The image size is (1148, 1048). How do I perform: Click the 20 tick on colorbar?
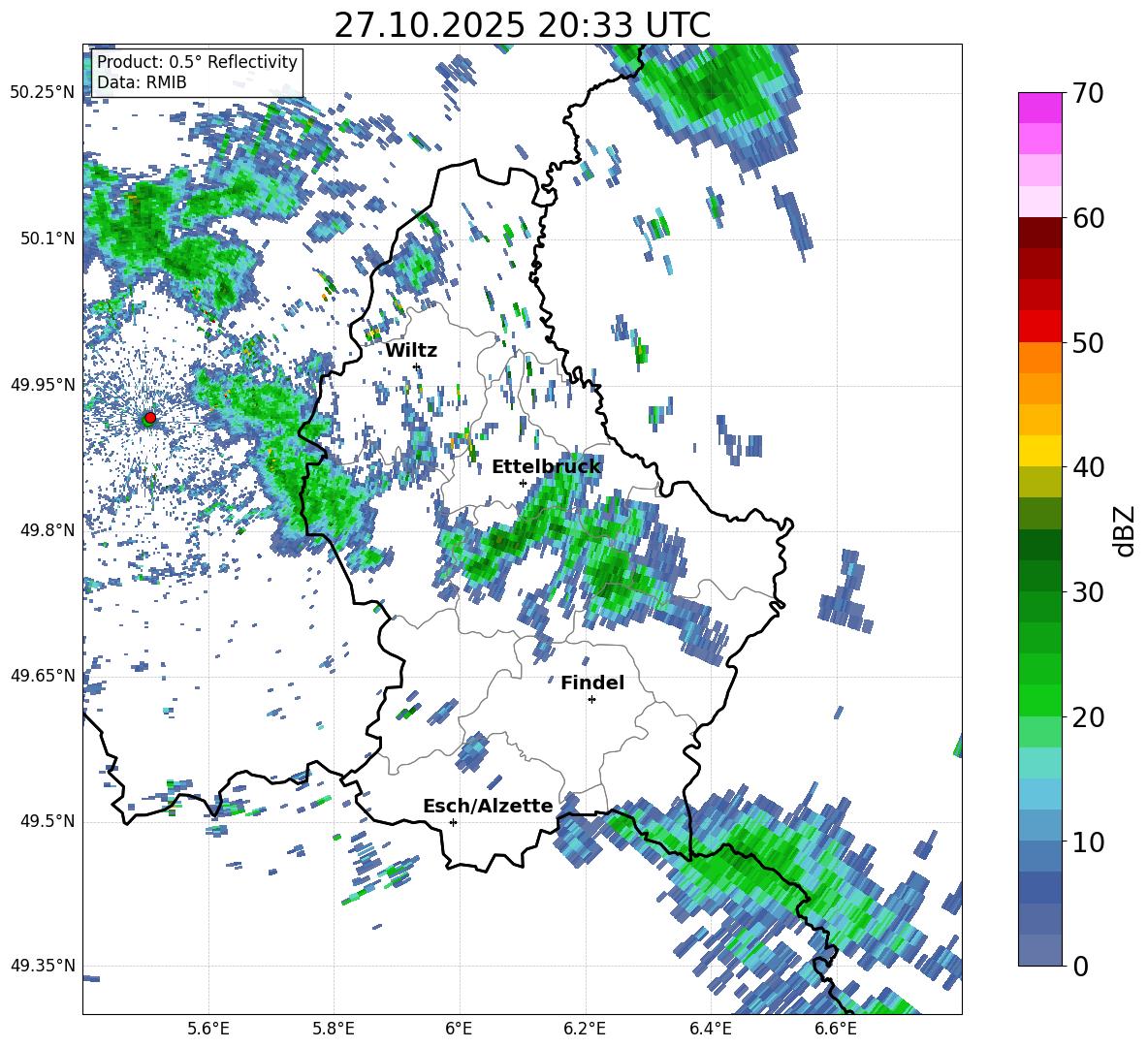(x=1088, y=717)
